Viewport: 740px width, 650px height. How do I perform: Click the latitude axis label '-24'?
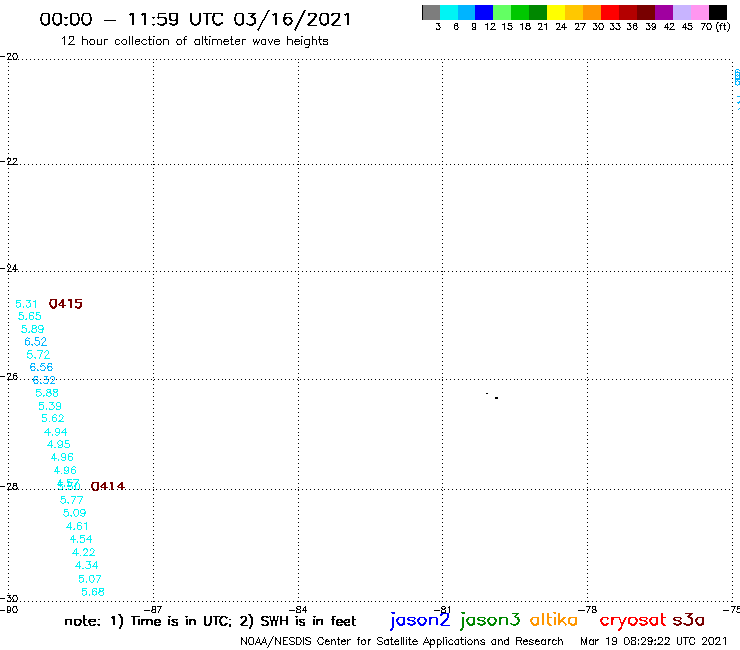pyautogui.click(x=9, y=268)
